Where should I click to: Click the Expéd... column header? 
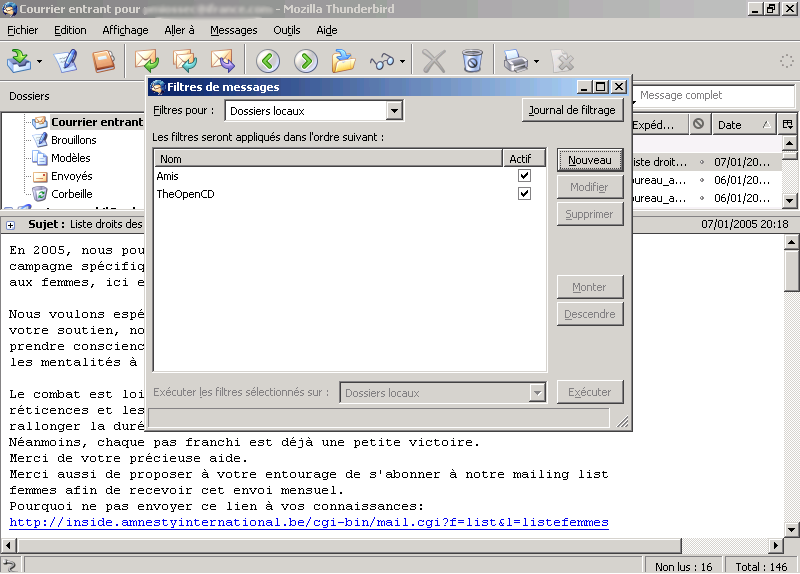660,125
